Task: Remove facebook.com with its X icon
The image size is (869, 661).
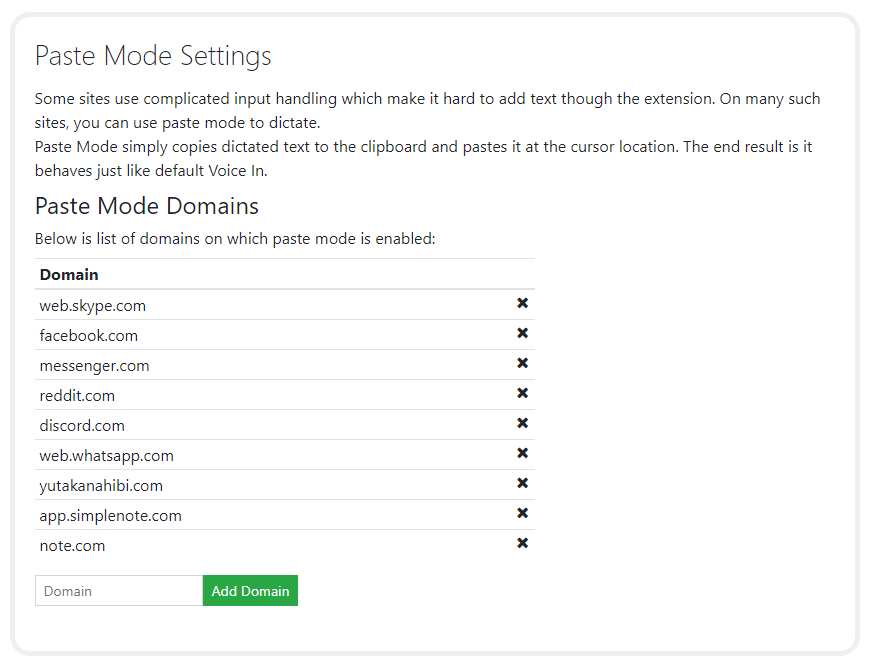Action: click(522, 333)
